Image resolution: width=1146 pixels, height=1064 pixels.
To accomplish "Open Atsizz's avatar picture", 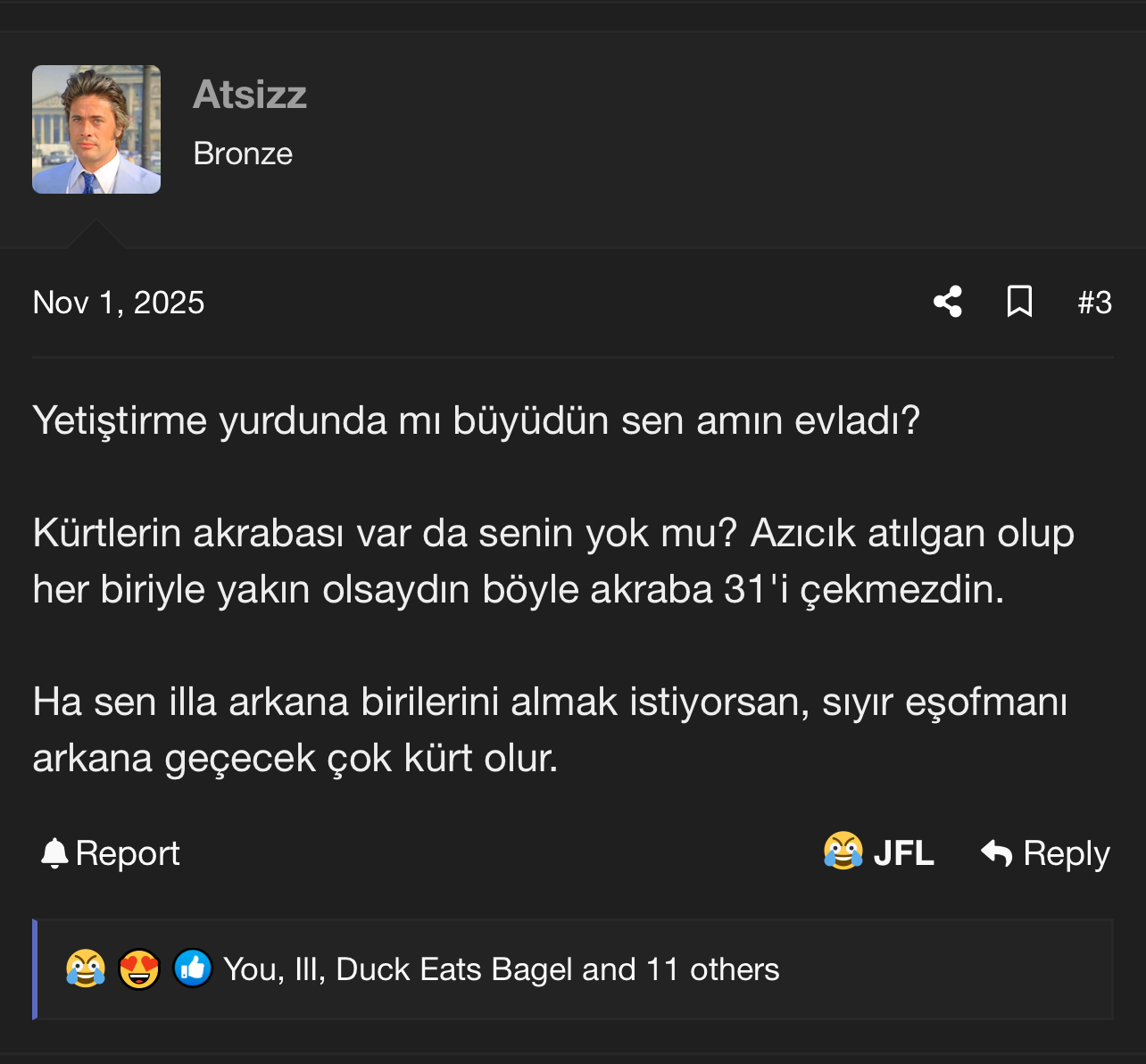I will [x=96, y=129].
